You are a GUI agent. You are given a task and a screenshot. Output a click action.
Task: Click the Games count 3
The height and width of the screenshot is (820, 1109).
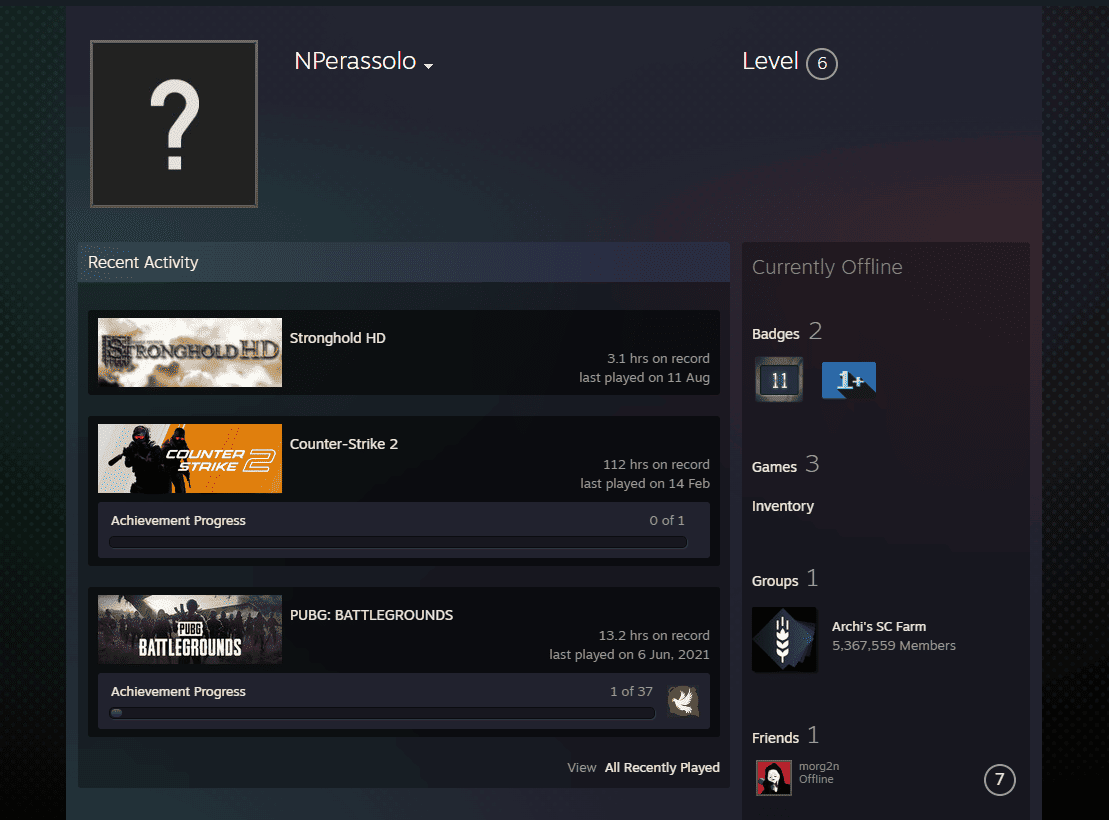point(812,464)
